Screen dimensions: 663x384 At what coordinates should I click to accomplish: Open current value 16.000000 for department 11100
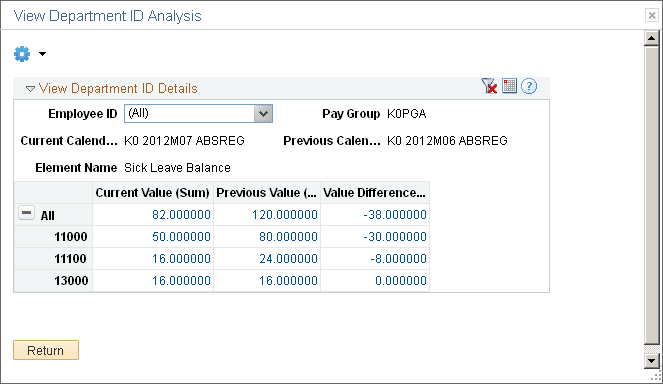click(x=181, y=258)
